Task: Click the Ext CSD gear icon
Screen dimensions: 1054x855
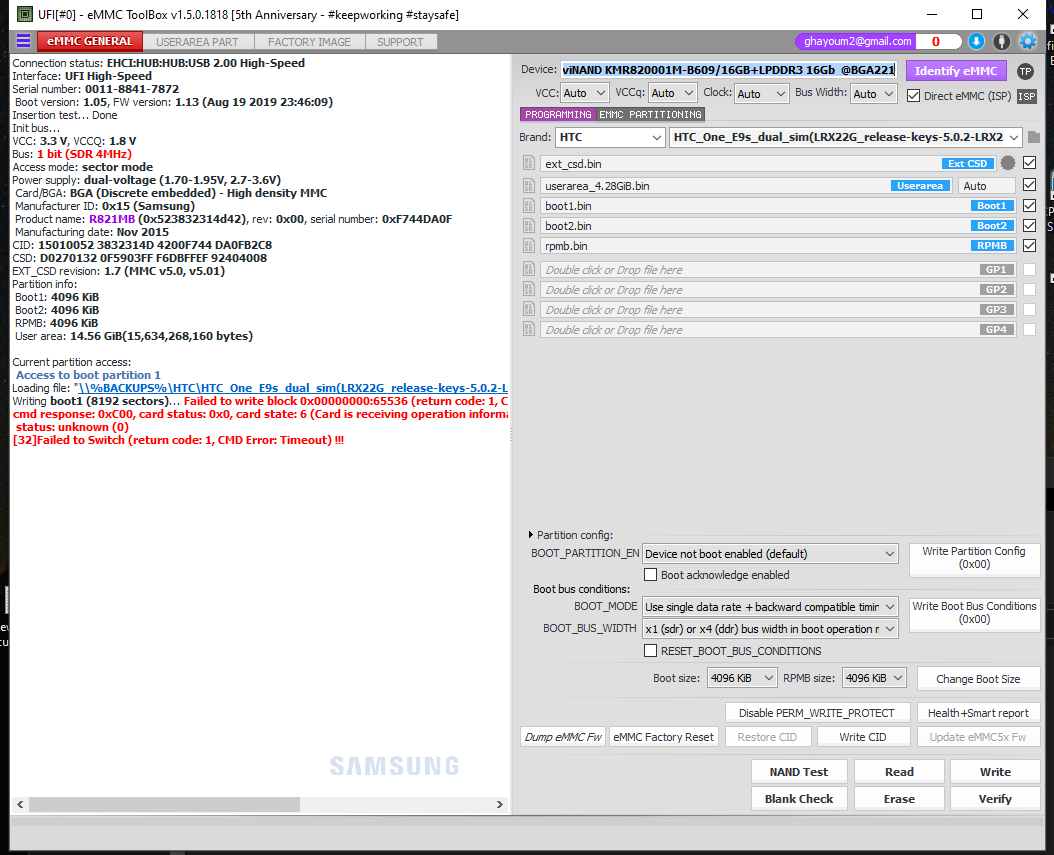Action: click(x=1008, y=163)
